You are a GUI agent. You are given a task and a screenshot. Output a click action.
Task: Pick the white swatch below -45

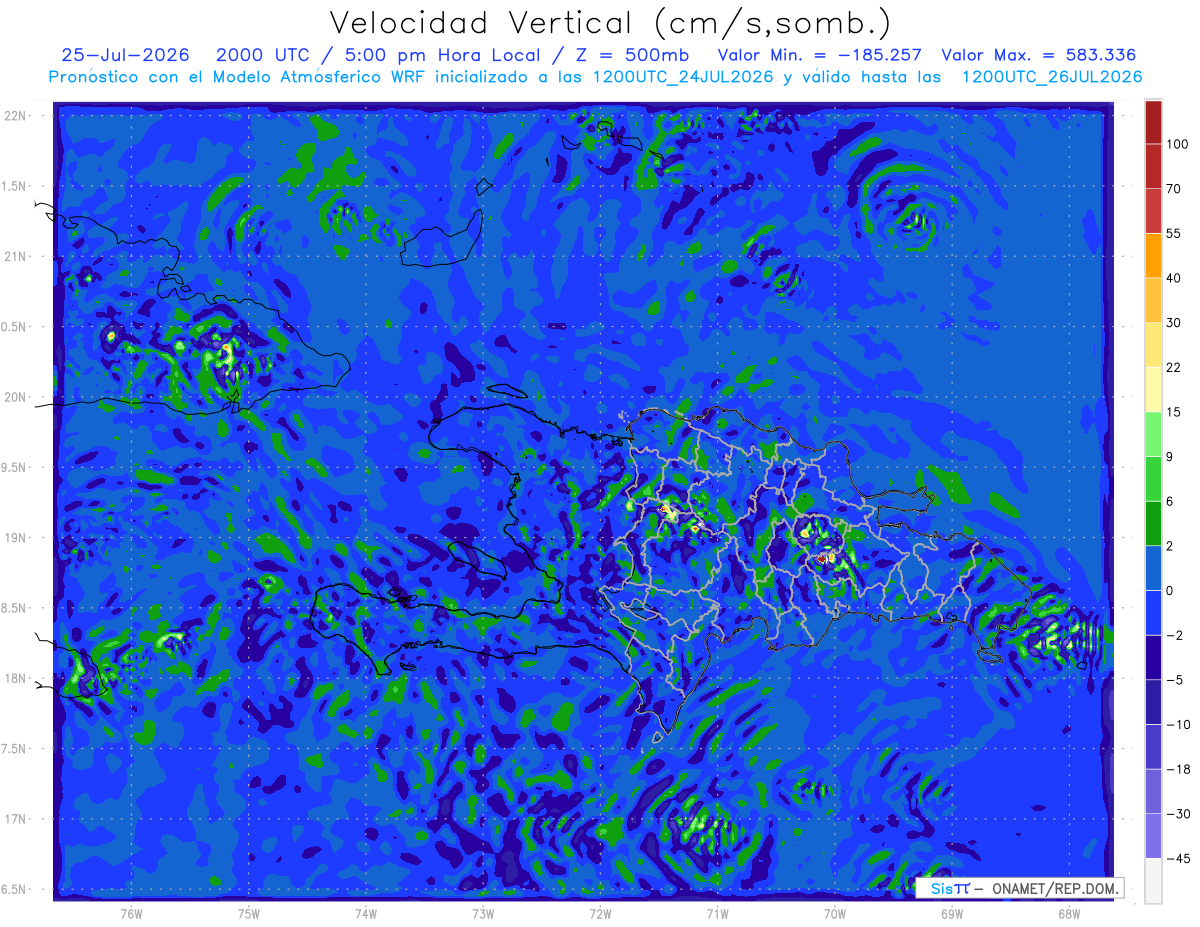[1153, 880]
